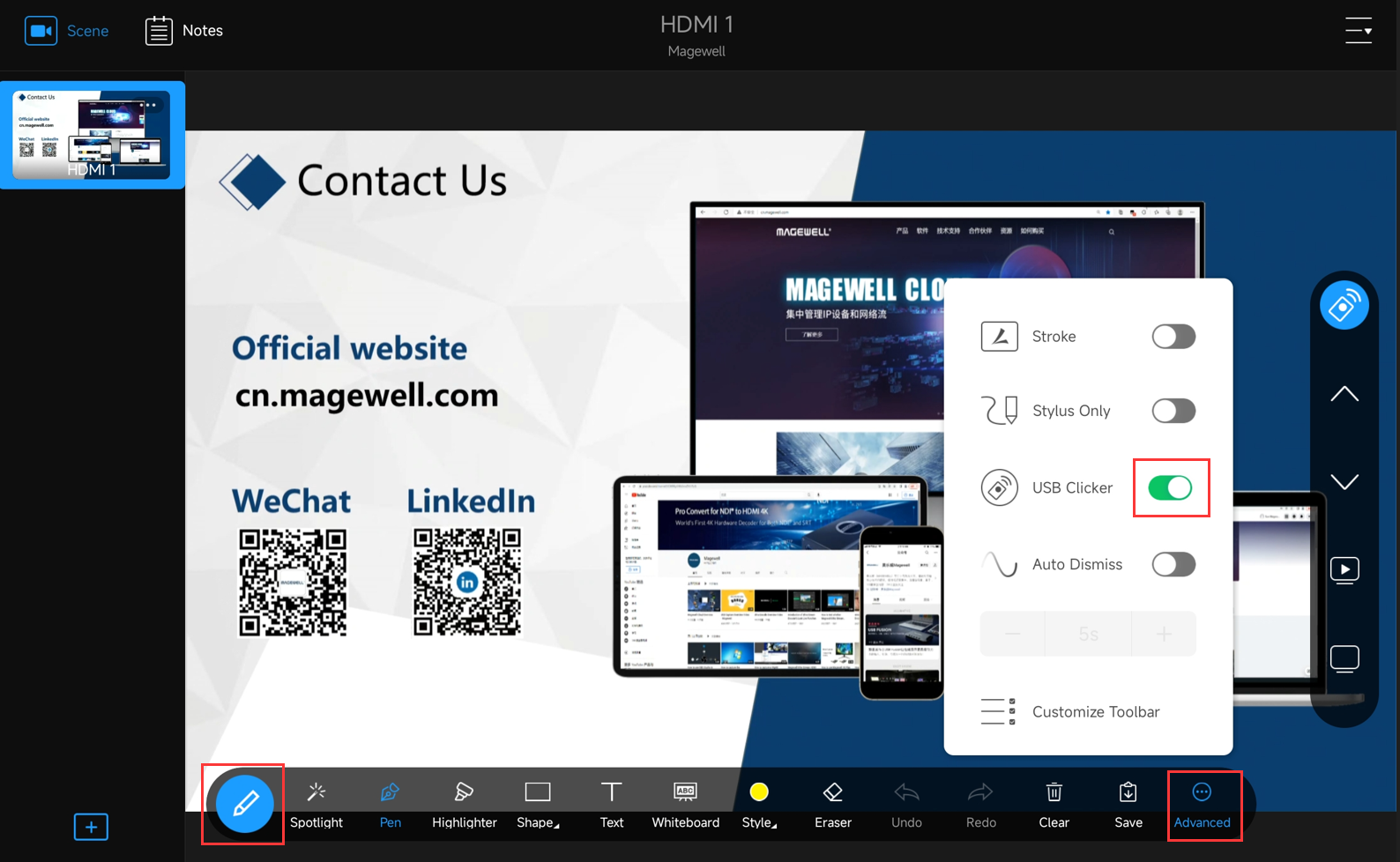Click the Auto Dismiss wave icon
The height and width of the screenshot is (862, 1400).
pyautogui.click(x=1000, y=564)
